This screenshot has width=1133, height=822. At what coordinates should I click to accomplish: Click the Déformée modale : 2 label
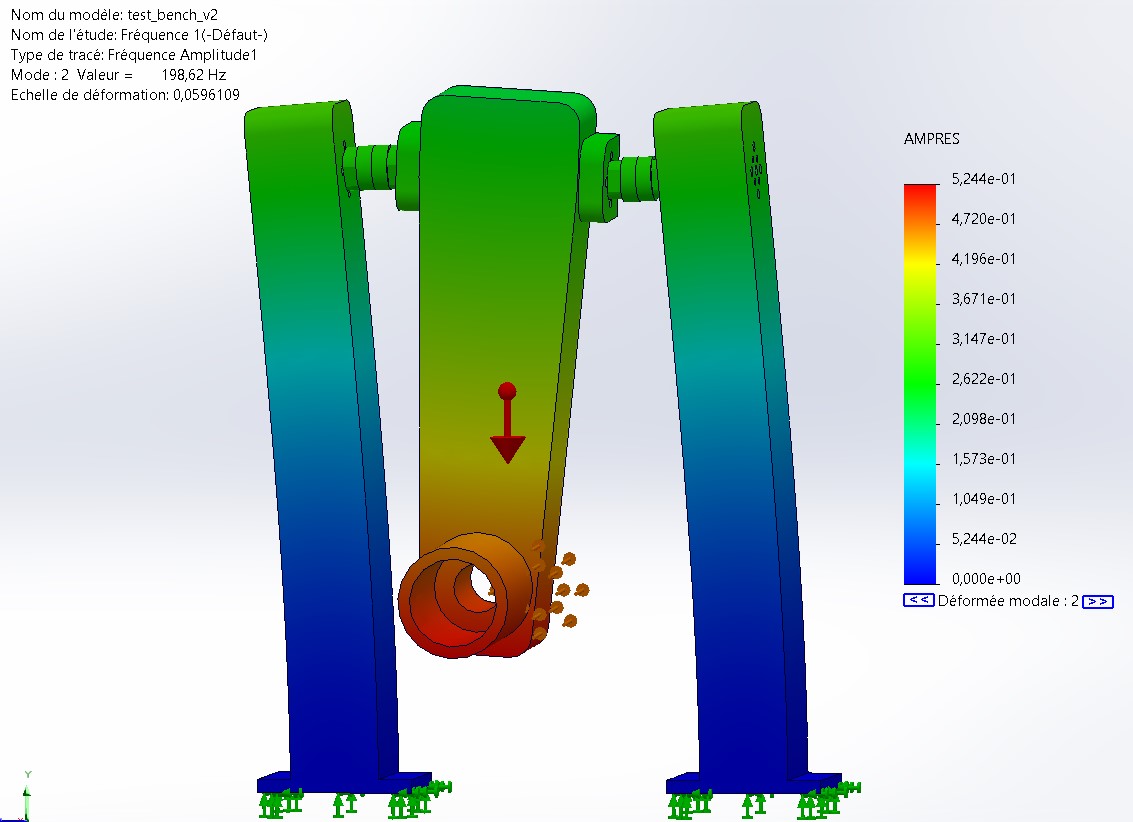click(1008, 601)
